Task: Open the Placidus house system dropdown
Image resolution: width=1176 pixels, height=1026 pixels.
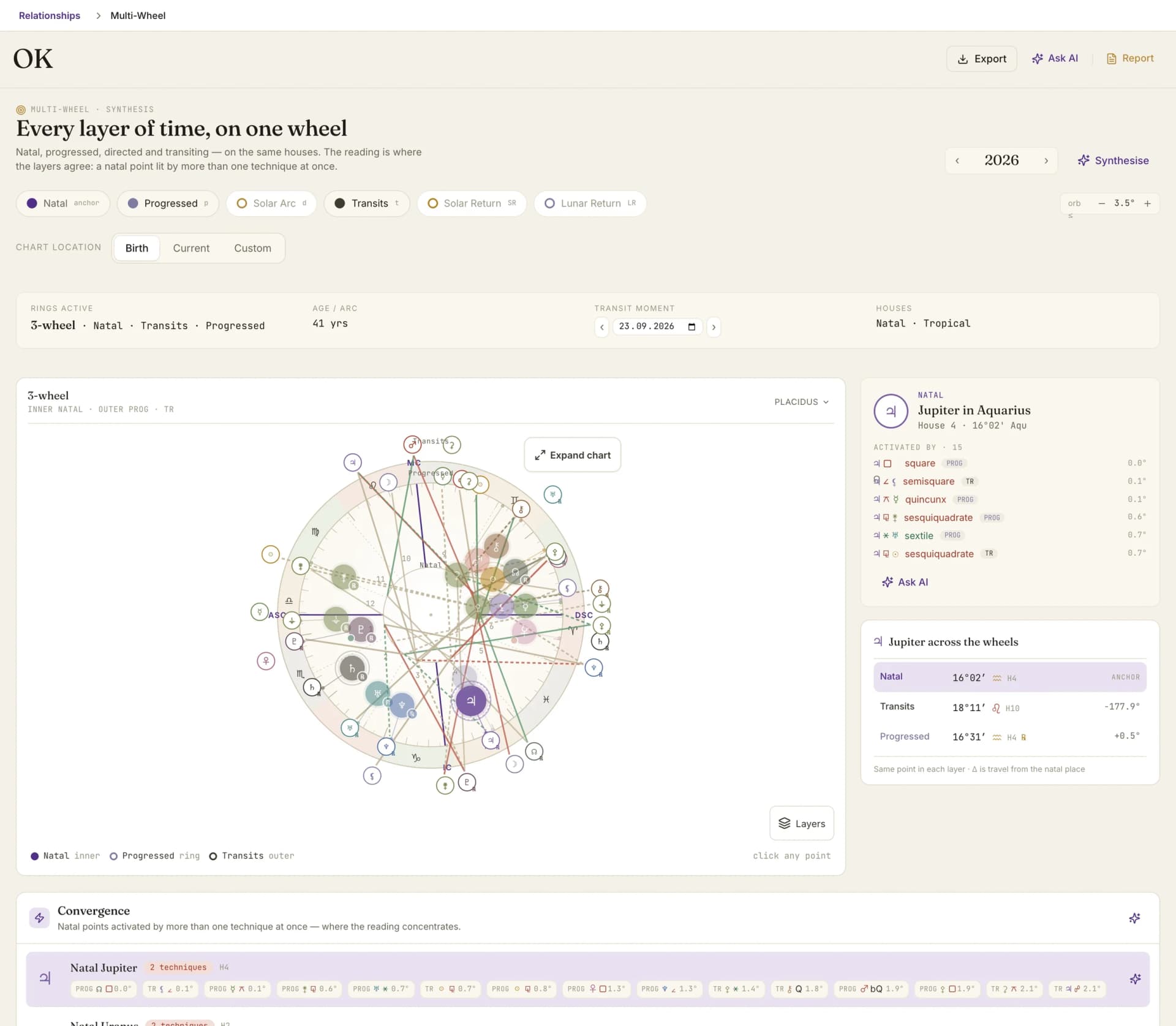Action: [x=801, y=402]
